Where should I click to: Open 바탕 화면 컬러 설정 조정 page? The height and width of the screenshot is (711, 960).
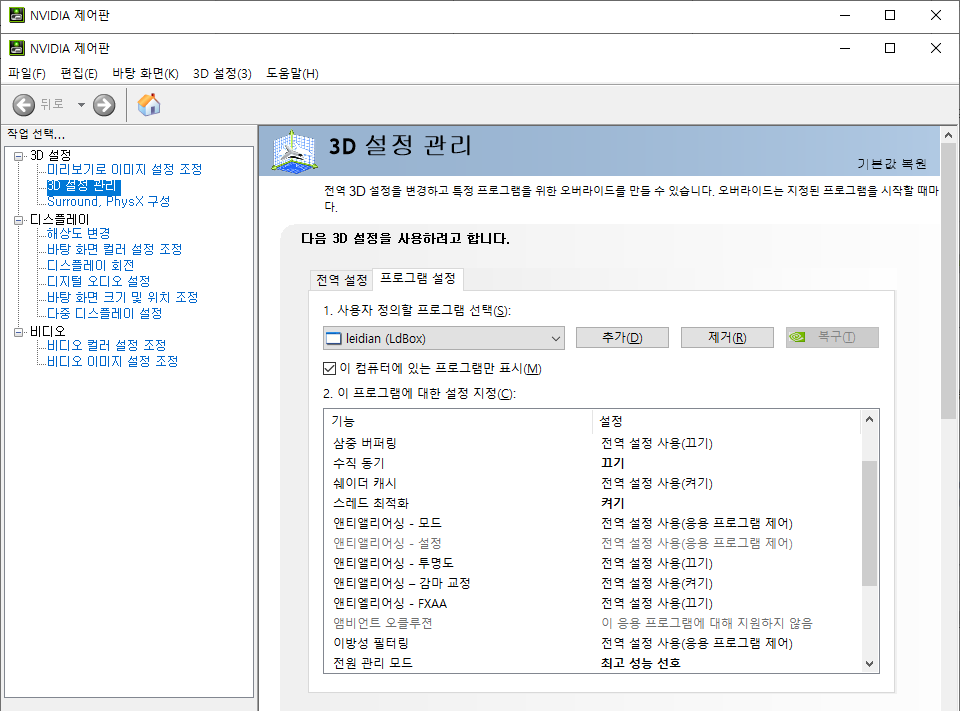(114, 249)
